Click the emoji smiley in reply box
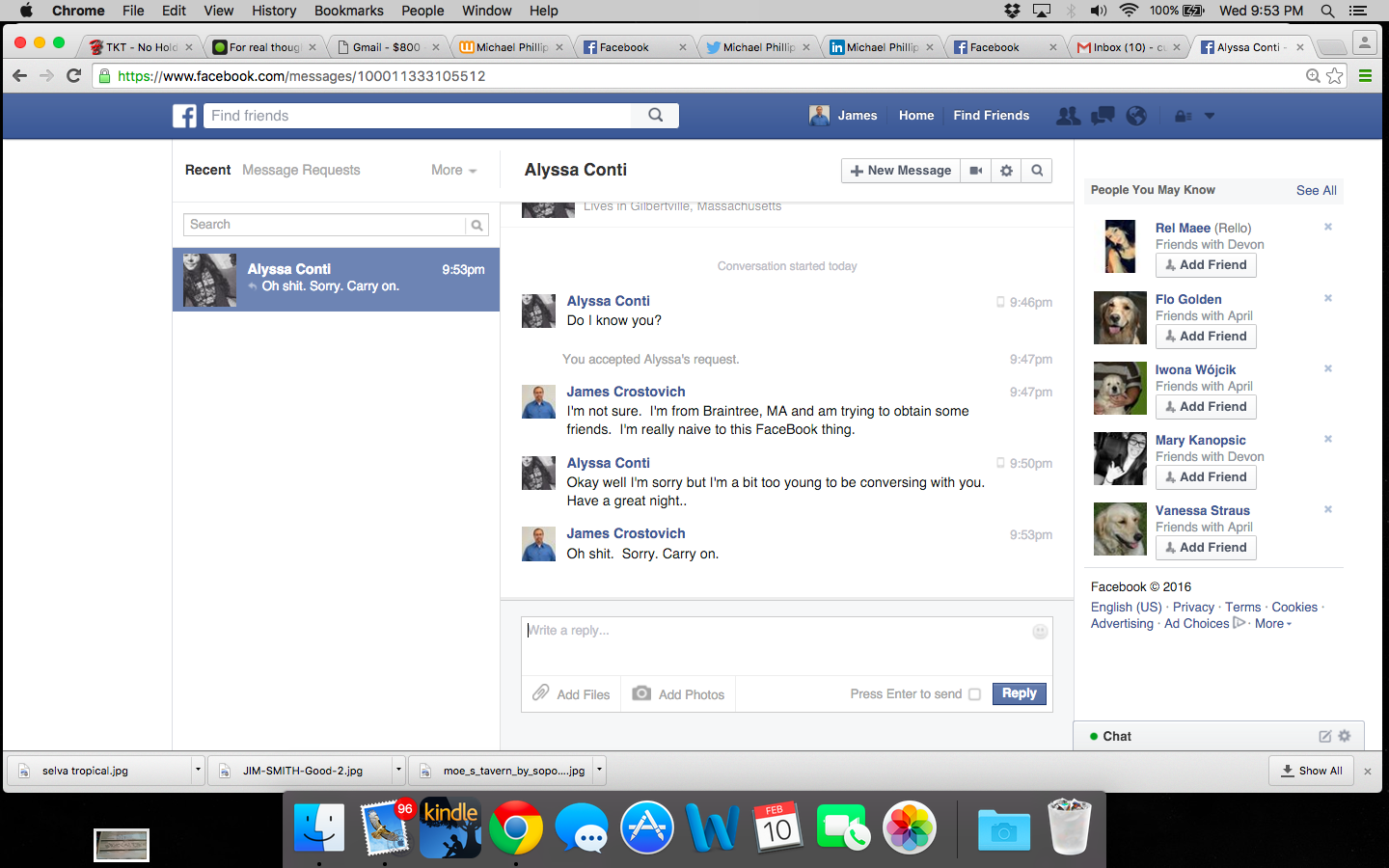Screen dimensions: 1389x868 click(x=1040, y=632)
